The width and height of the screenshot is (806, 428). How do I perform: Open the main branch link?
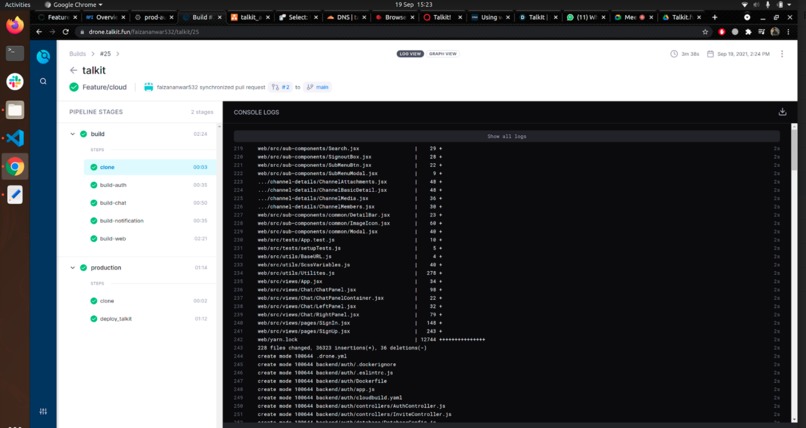click(317, 87)
